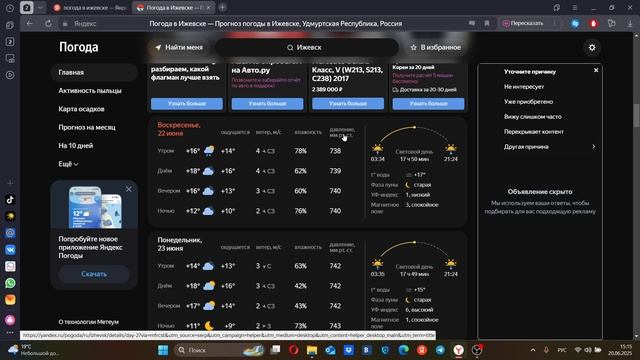Open tab group dropdown arrow
640x360 pixels.
tap(40, 7)
